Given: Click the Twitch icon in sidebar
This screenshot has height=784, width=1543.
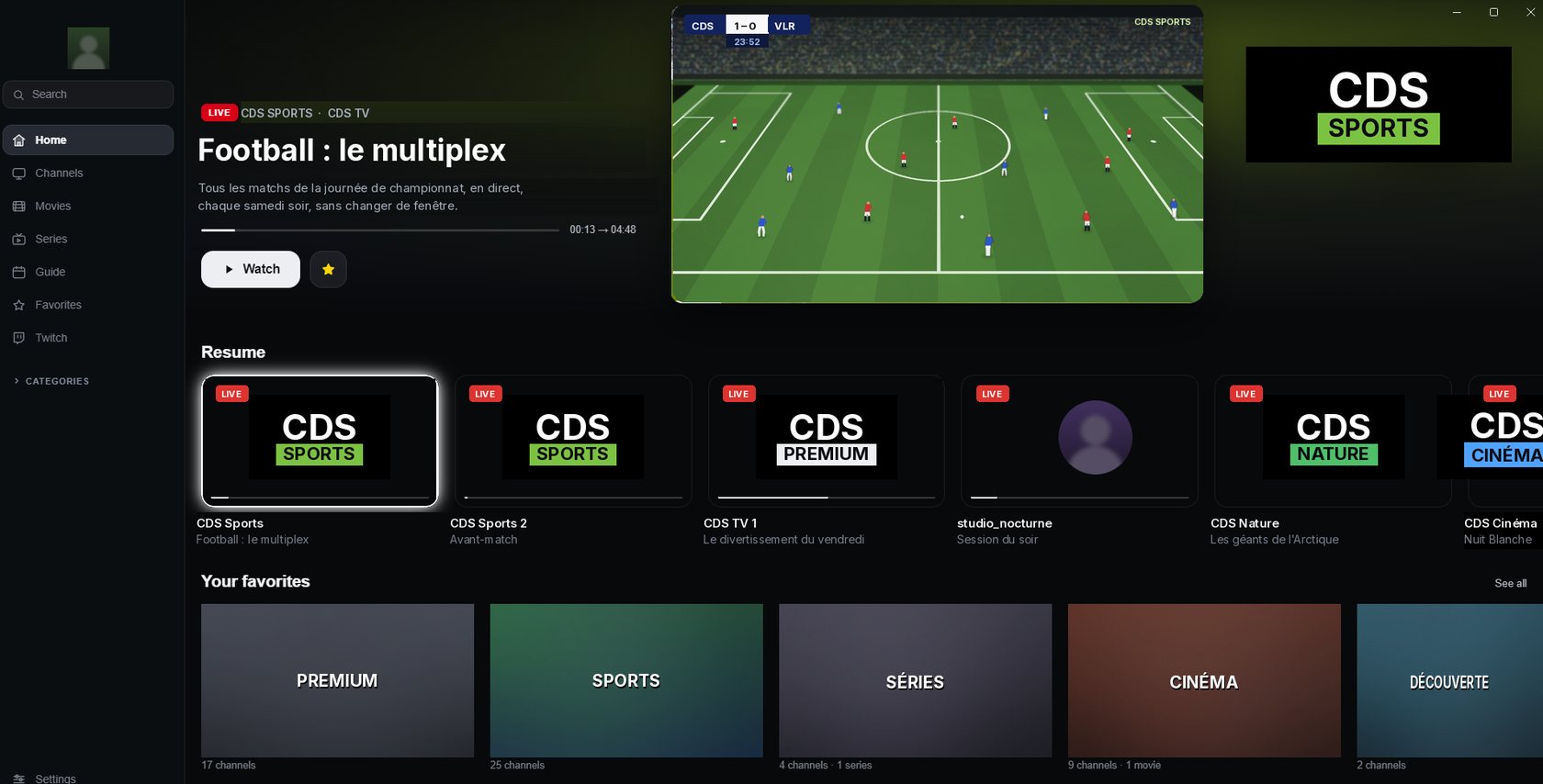Looking at the screenshot, I should 19,339.
